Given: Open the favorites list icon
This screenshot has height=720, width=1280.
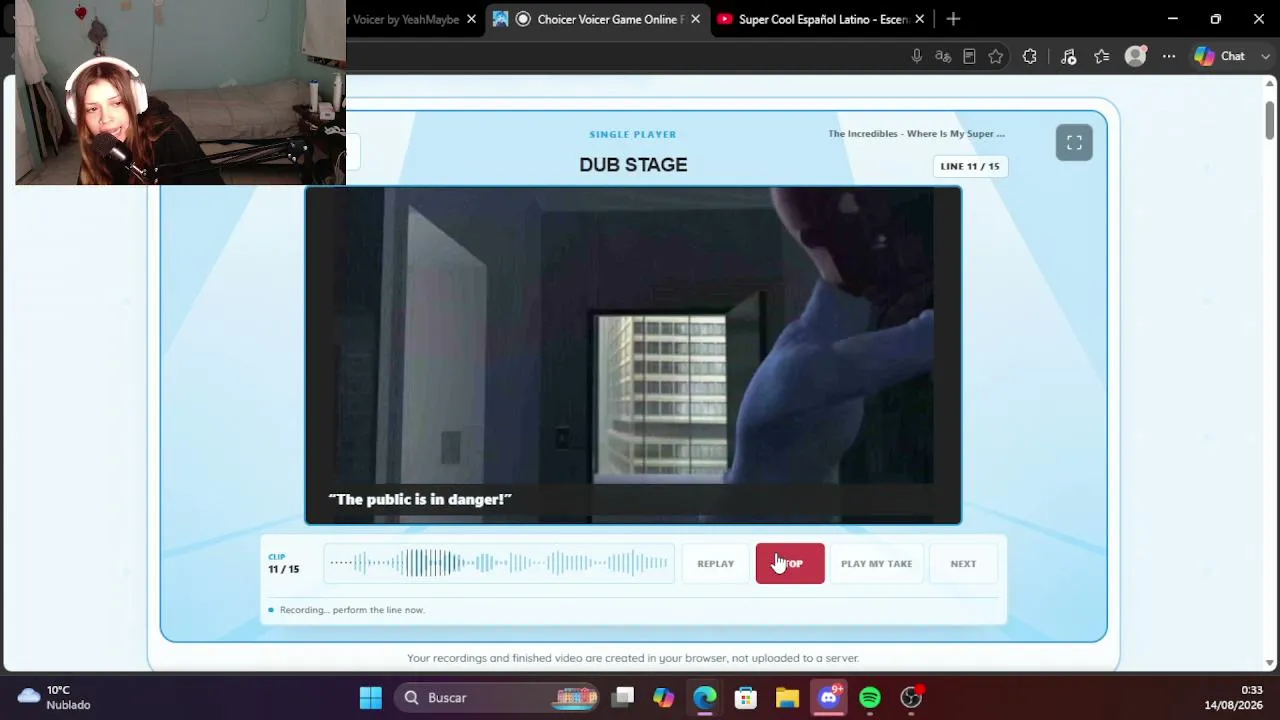Looking at the screenshot, I should [x=1102, y=57].
